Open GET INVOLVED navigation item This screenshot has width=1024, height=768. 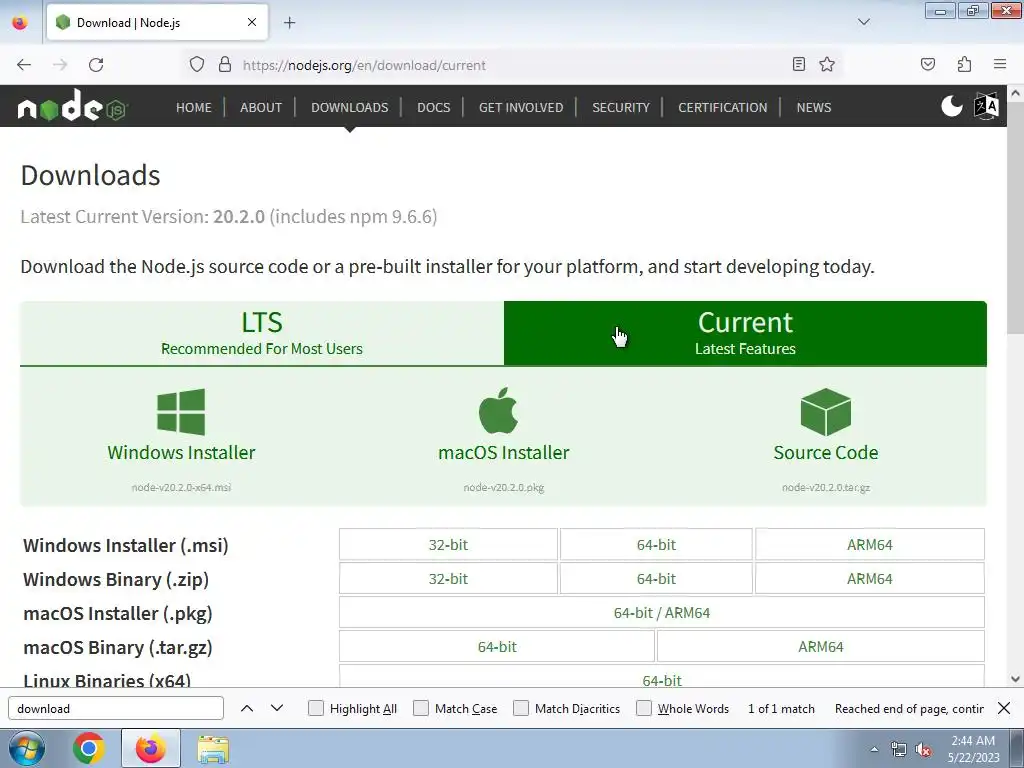coord(520,107)
